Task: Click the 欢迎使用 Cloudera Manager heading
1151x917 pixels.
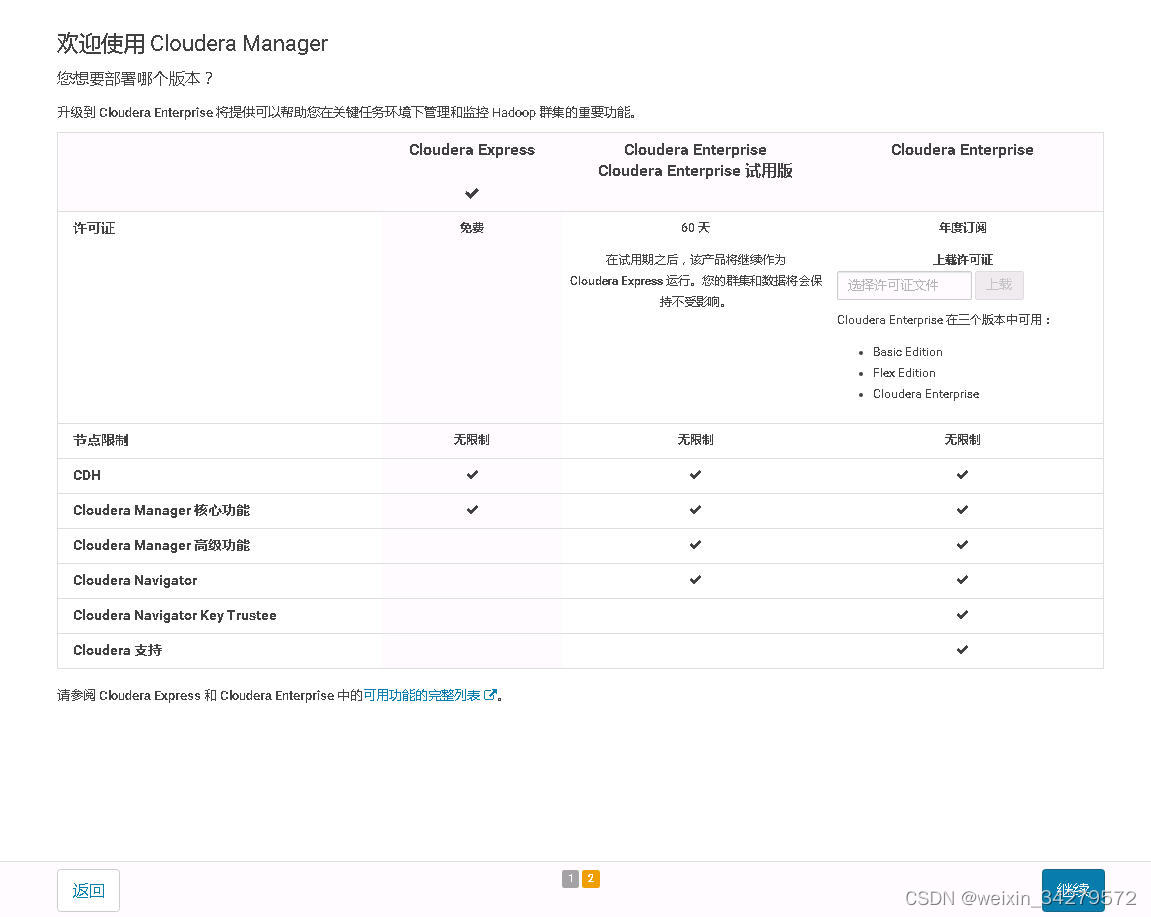Action: [x=192, y=43]
